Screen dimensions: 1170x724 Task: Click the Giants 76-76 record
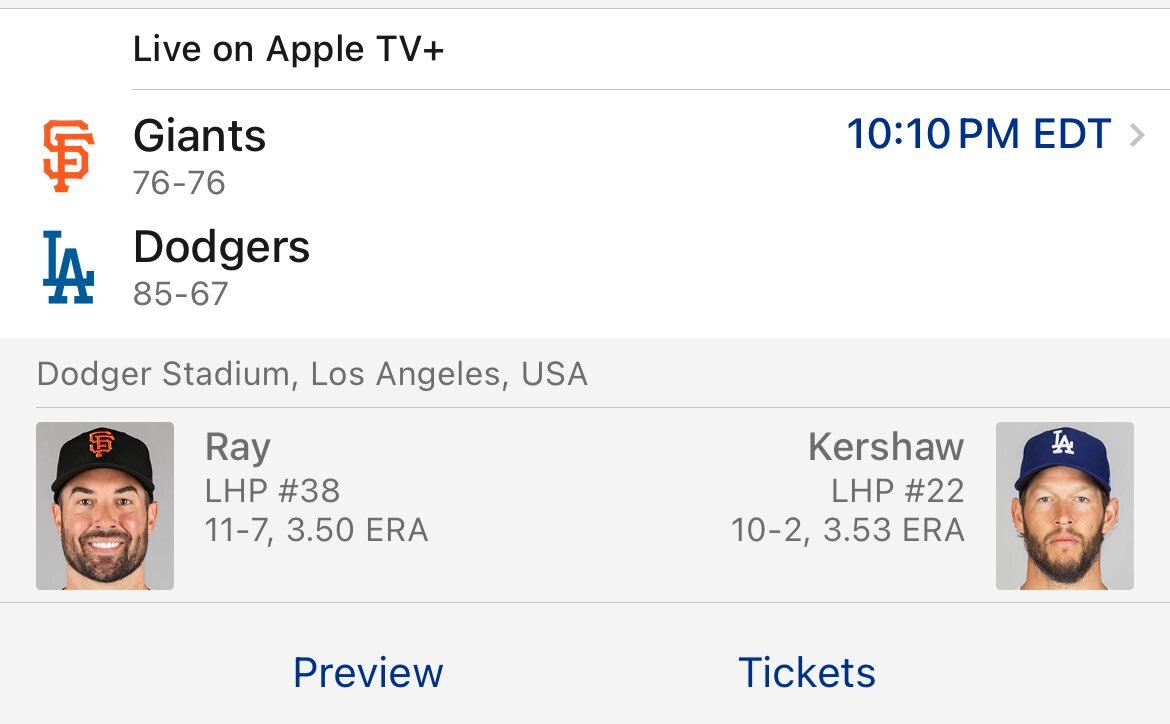tap(179, 183)
